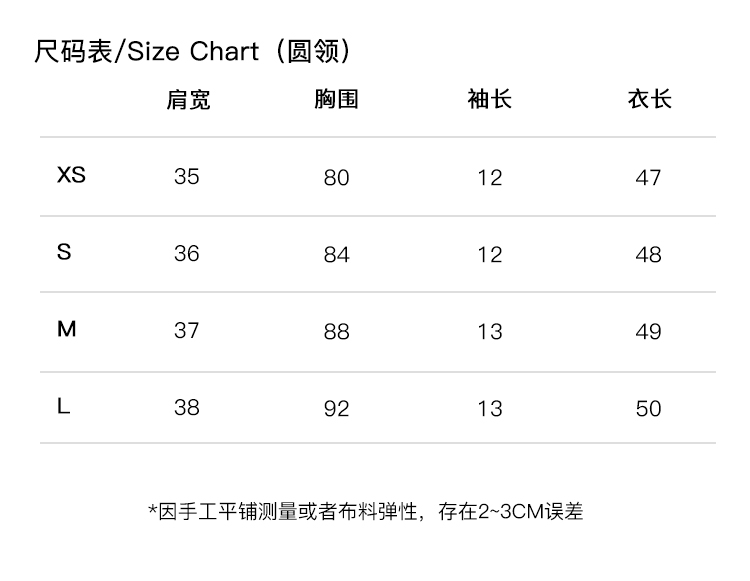Click the 衣长 column header

(x=649, y=99)
